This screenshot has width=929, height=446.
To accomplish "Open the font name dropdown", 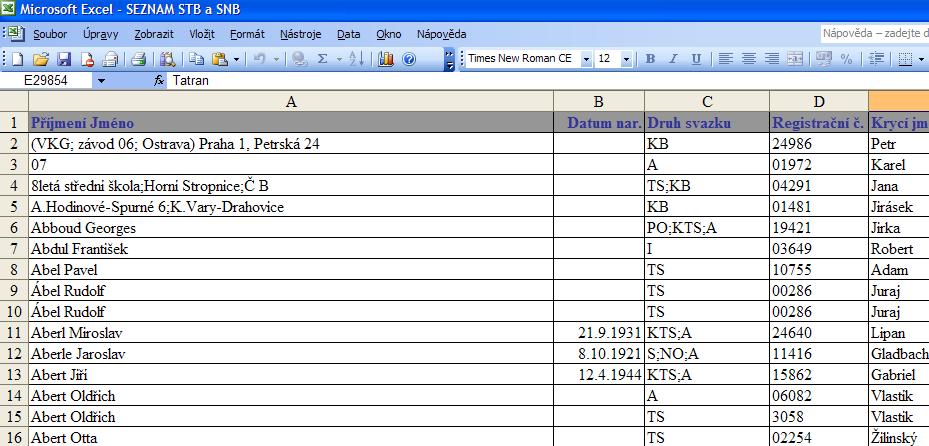I will 586,59.
